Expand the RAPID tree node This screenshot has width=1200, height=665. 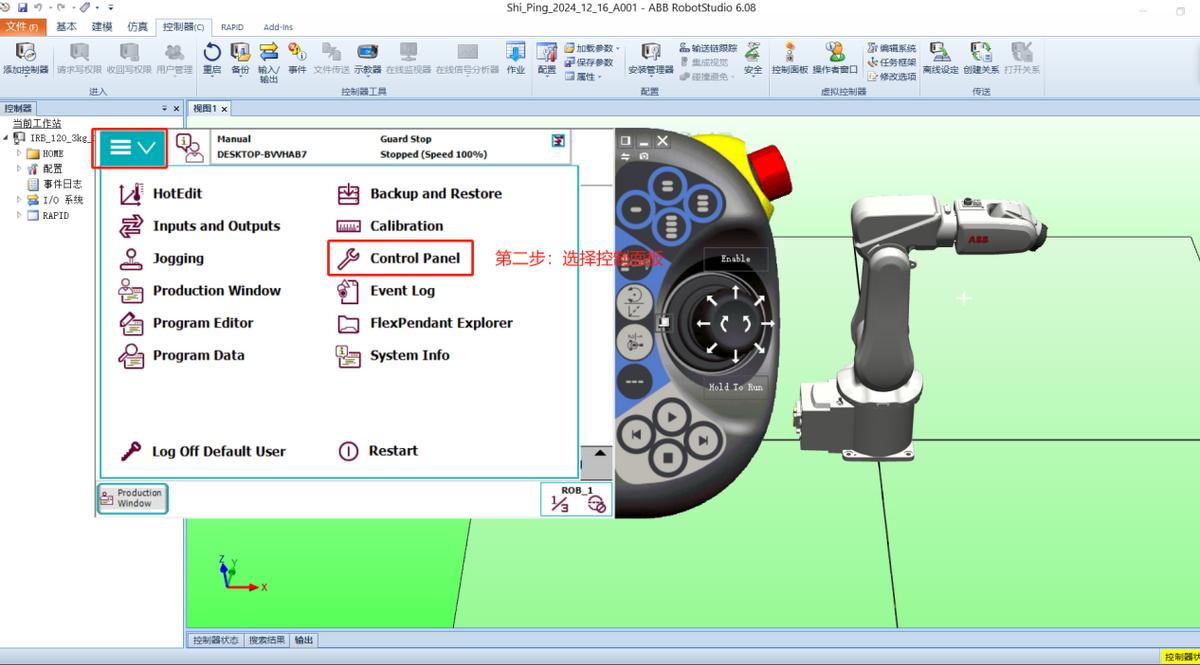19,215
